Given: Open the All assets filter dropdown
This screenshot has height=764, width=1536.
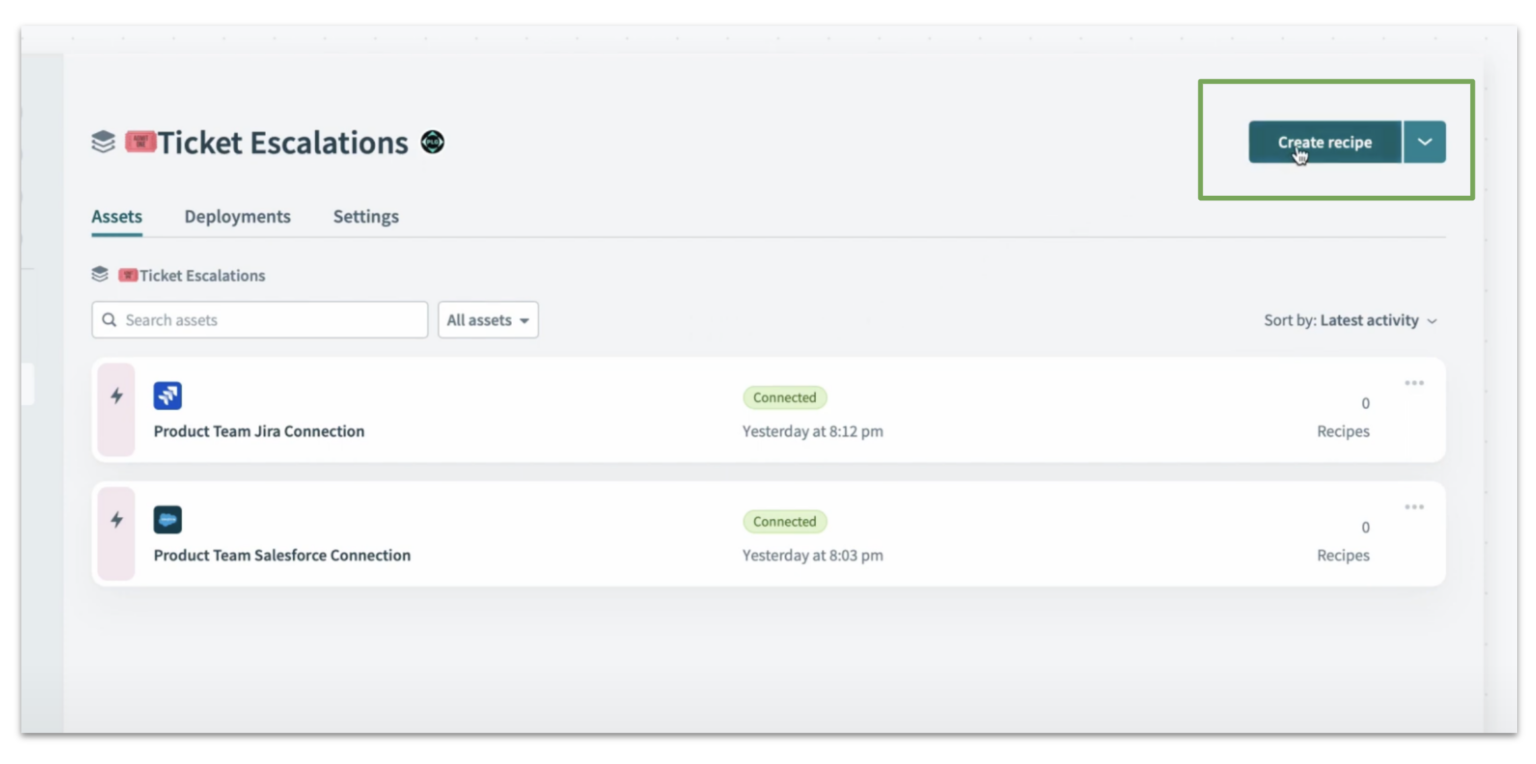Looking at the screenshot, I should [488, 319].
